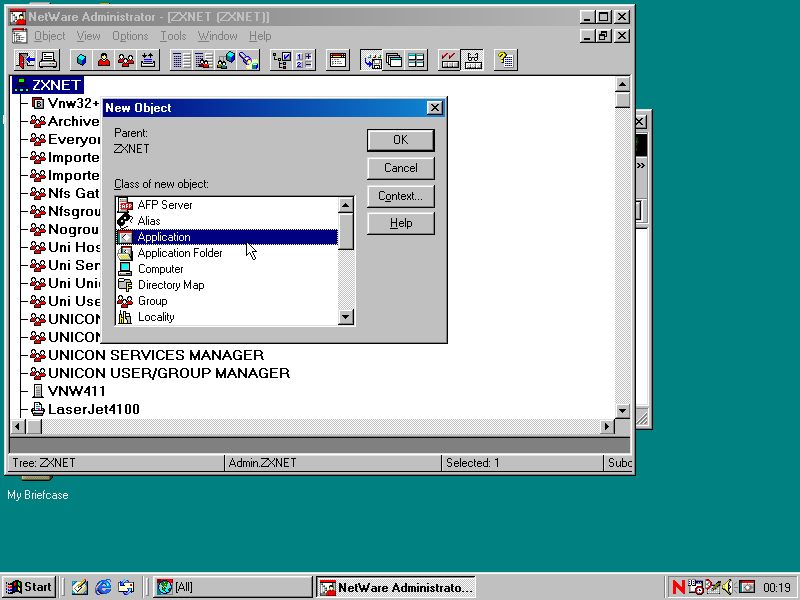The height and width of the screenshot is (600, 800).
Task: Click the NetWare Administrator title bar icon
Action: (18, 17)
